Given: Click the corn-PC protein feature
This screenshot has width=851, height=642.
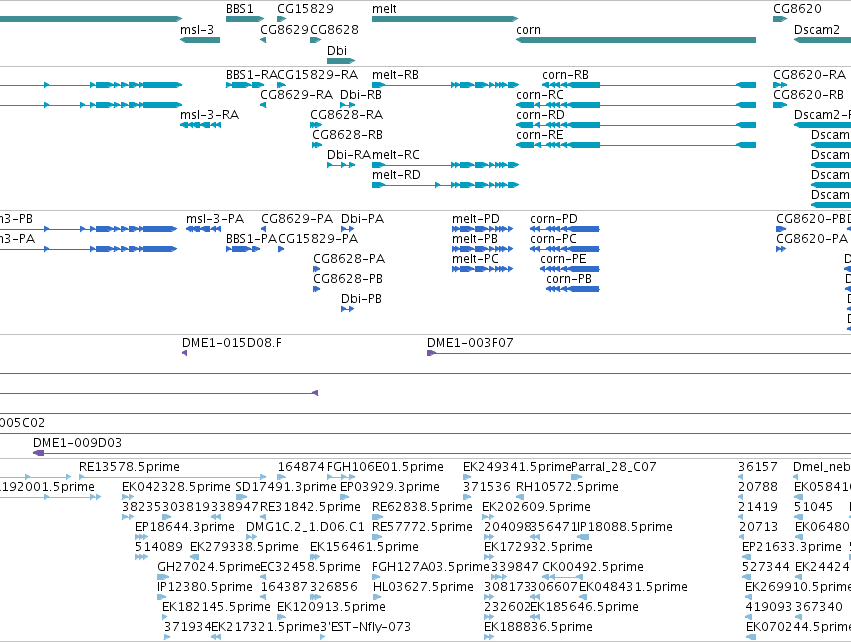Looking at the screenshot, I should pyautogui.click(x=564, y=249).
